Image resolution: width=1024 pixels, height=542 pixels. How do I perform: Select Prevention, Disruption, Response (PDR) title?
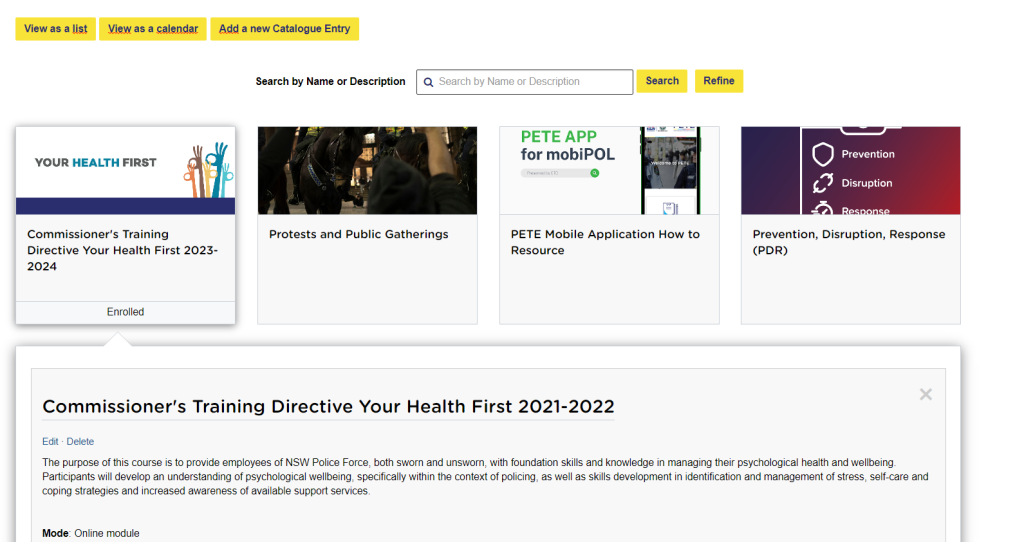848,242
